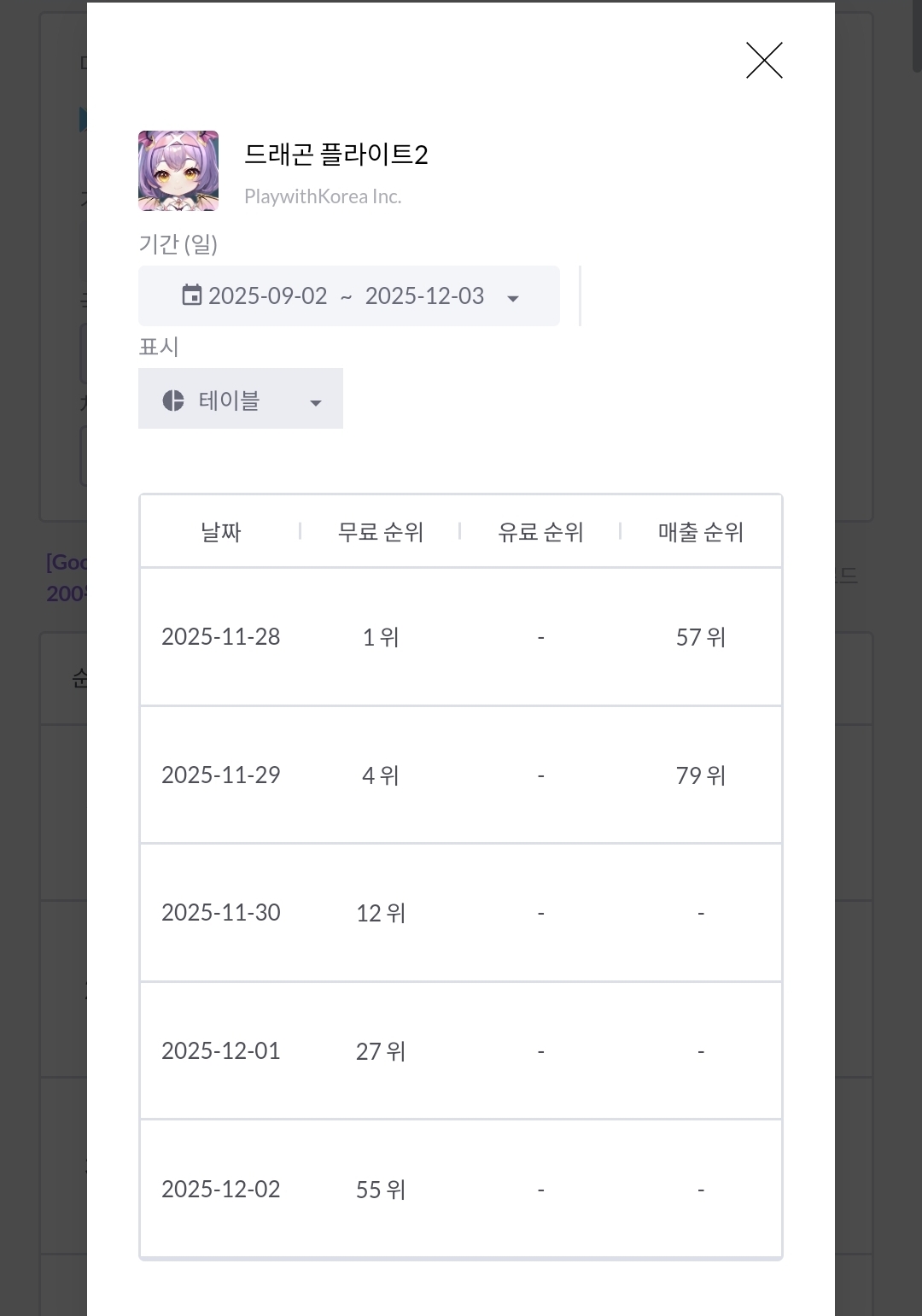Sort by the 무료 순위 column header
Screen dimensions: 922x1316
(381, 532)
